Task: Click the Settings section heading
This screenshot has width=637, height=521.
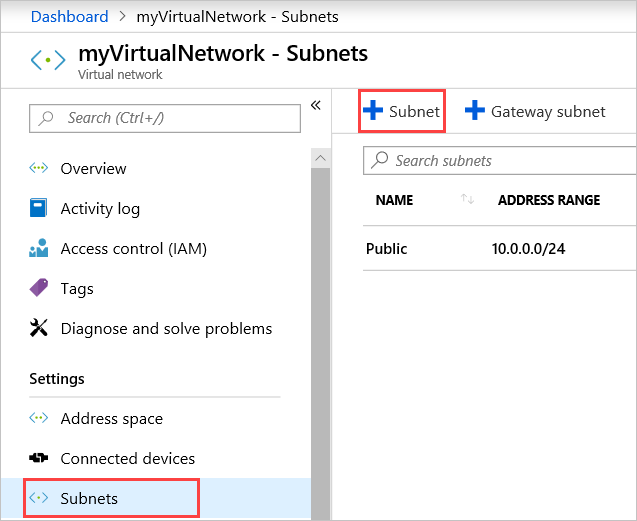Action: pyautogui.click(x=57, y=378)
